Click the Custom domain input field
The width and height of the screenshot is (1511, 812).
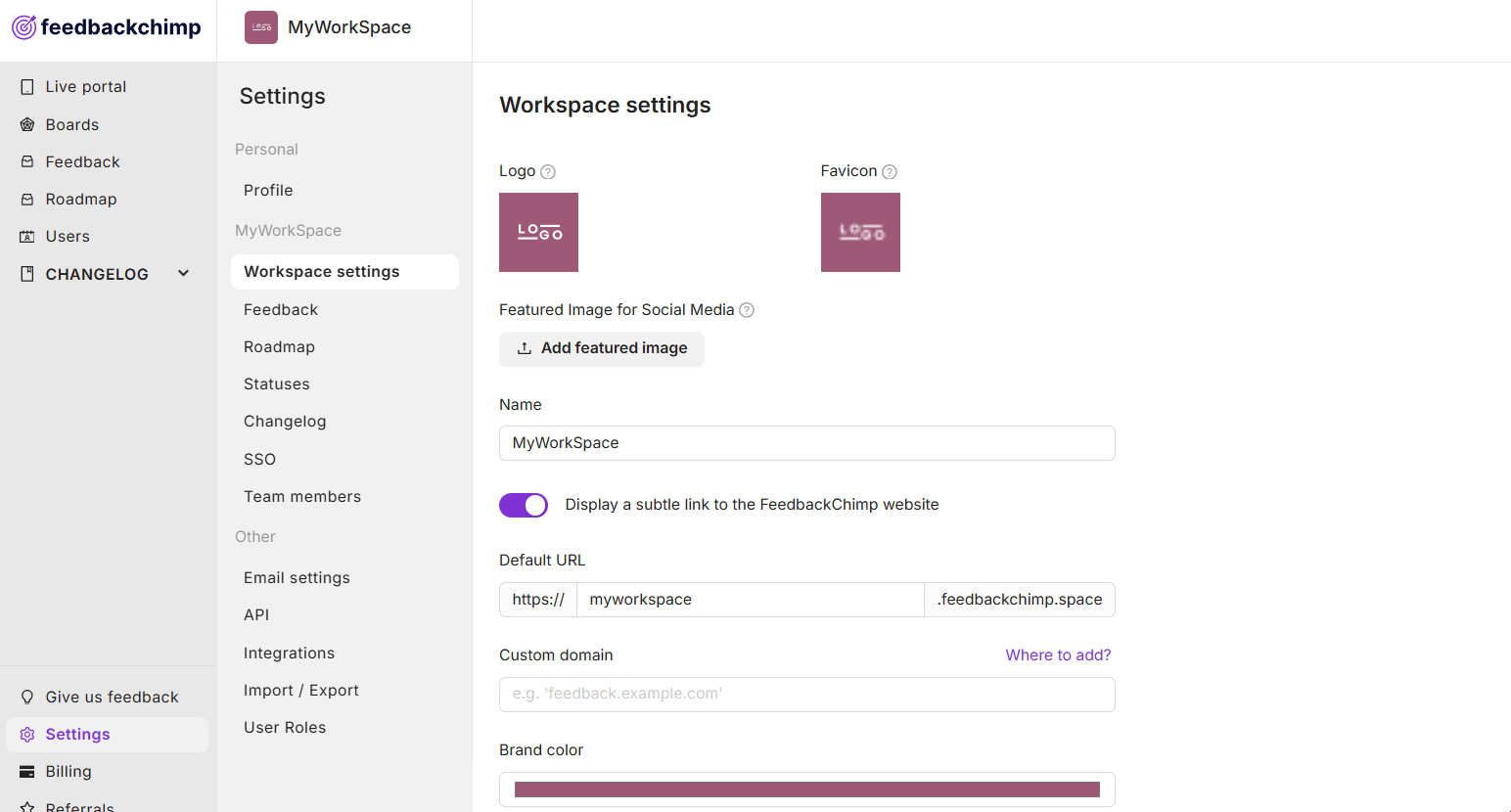tap(807, 695)
